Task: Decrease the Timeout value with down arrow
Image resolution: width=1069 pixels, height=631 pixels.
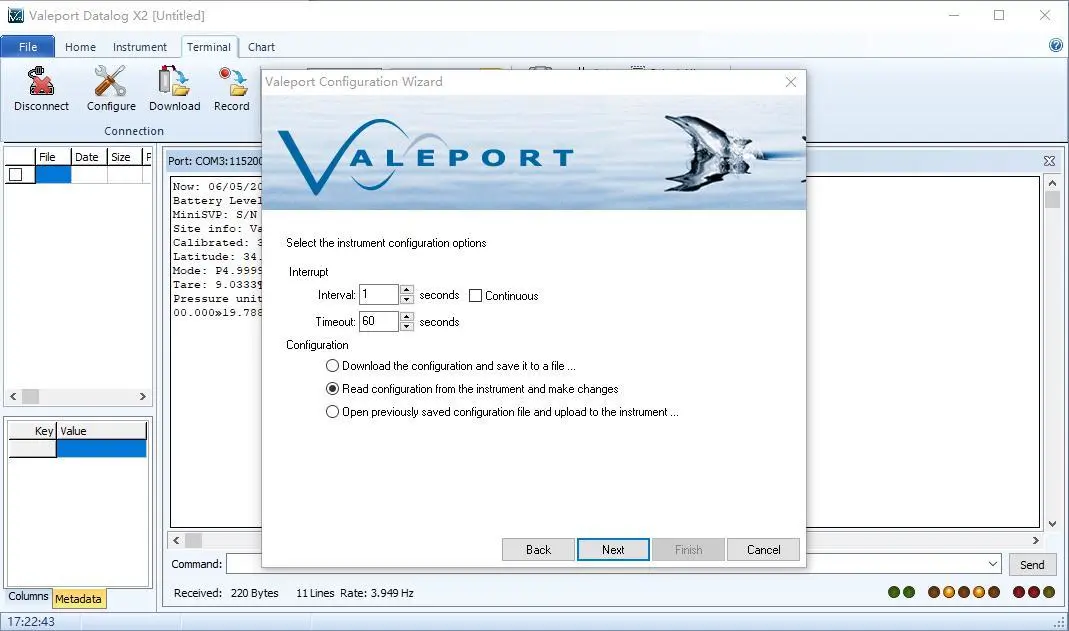Action: coord(406,326)
